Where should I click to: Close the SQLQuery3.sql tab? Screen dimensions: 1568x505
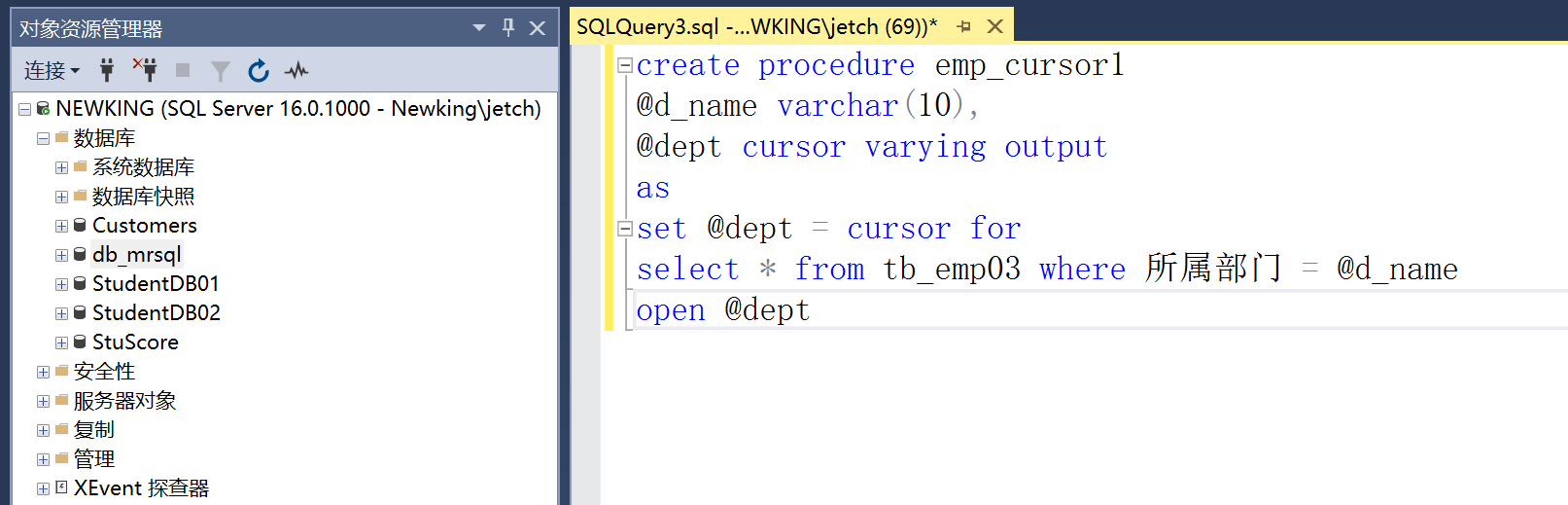click(x=995, y=26)
